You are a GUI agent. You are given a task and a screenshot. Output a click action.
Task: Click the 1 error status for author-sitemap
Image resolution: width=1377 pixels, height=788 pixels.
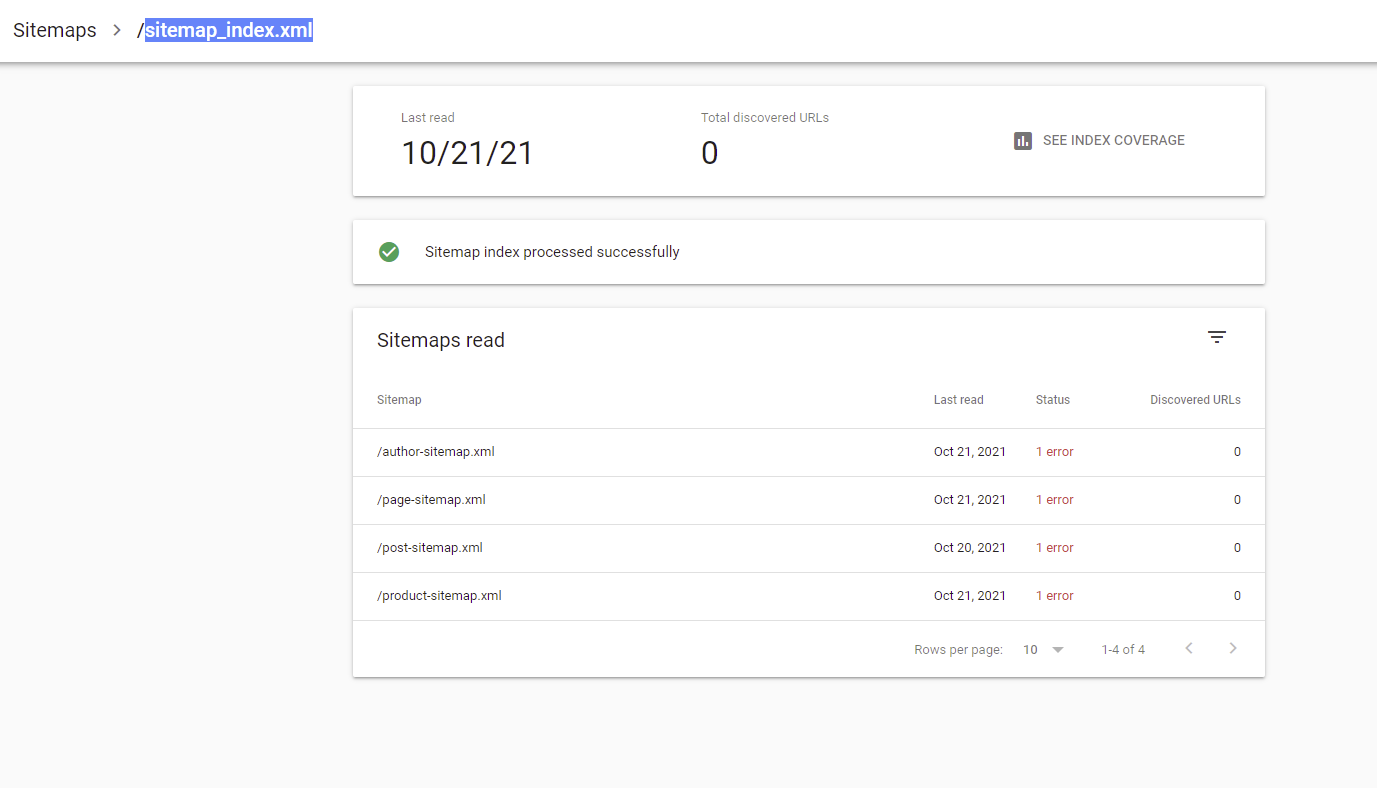(1054, 452)
